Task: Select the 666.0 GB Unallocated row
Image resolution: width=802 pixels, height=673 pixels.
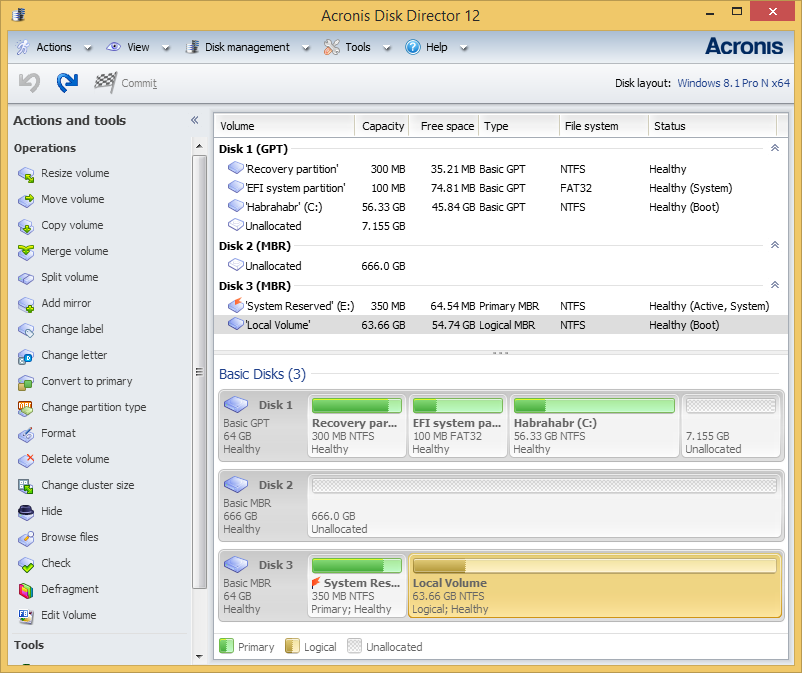Action: (501, 266)
